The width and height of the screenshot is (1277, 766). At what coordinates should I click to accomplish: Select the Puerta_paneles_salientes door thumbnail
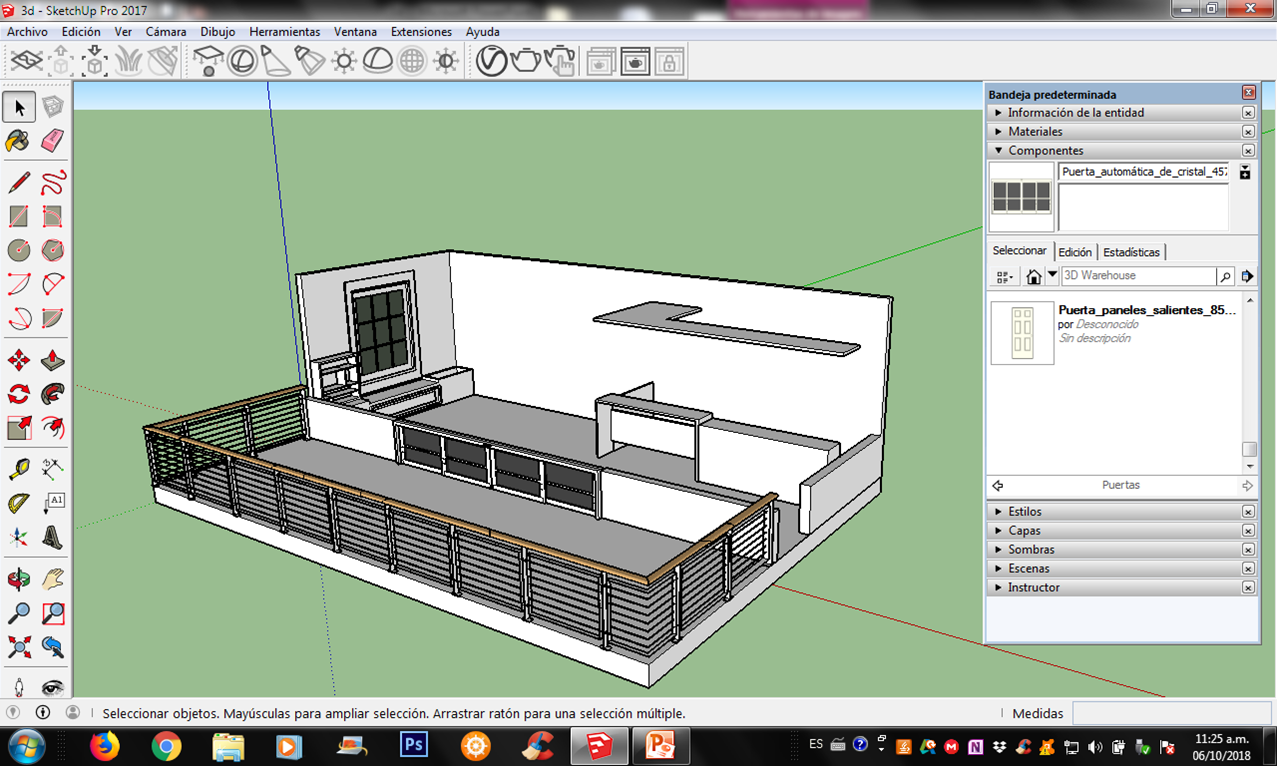(x=1022, y=333)
